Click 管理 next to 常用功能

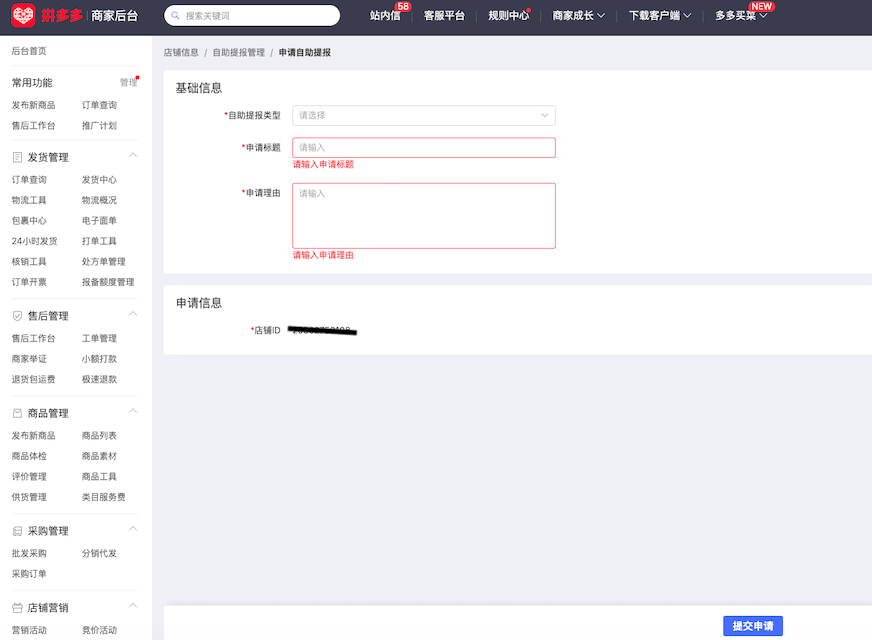point(128,82)
